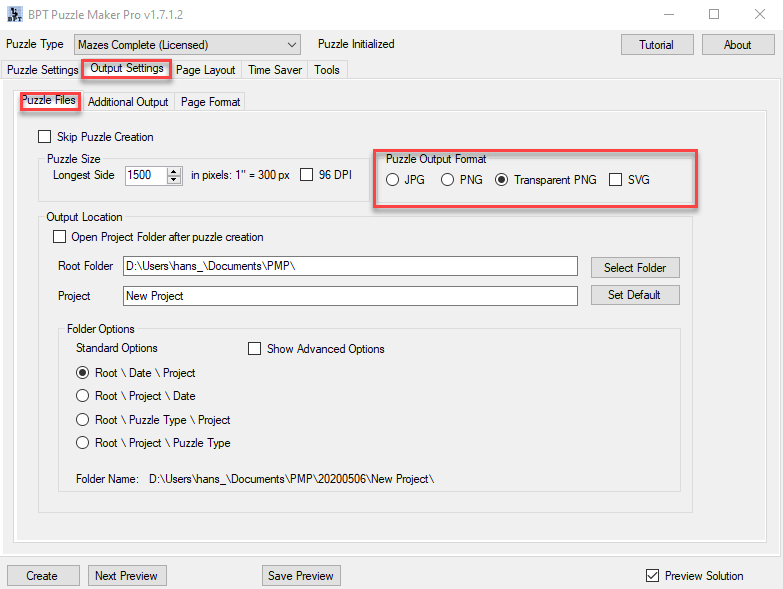This screenshot has height=589, width=783.
Task: Click the Project name field
Action: [350, 296]
